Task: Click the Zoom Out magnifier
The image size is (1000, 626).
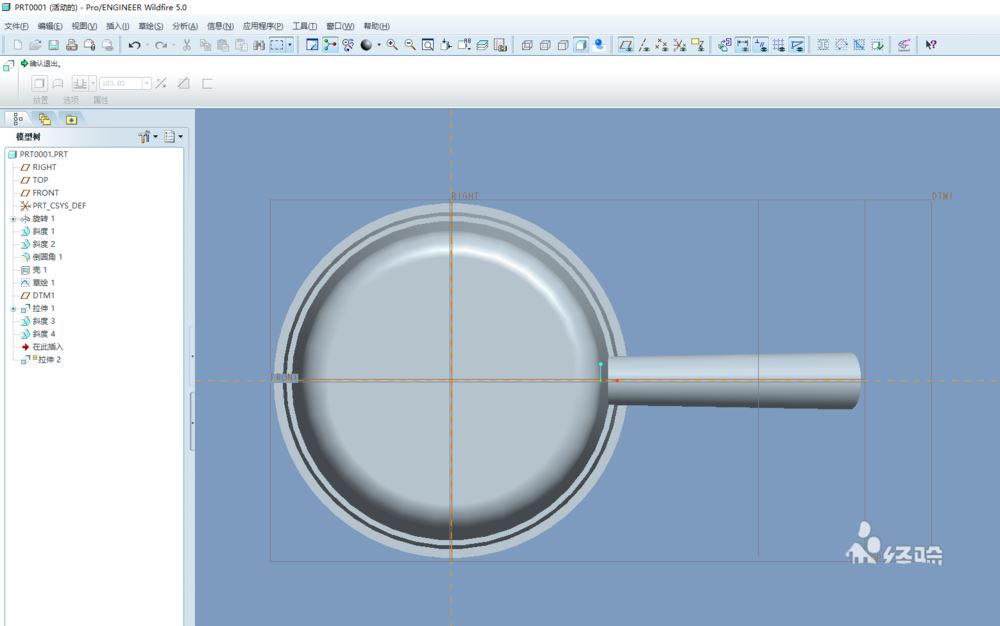Action: pyautogui.click(x=410, y=45)
